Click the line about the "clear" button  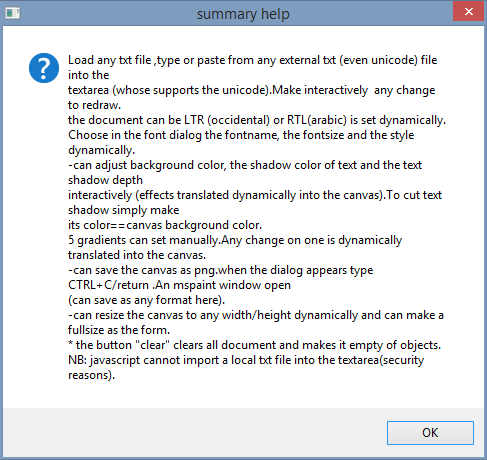(x=254, y=345)
